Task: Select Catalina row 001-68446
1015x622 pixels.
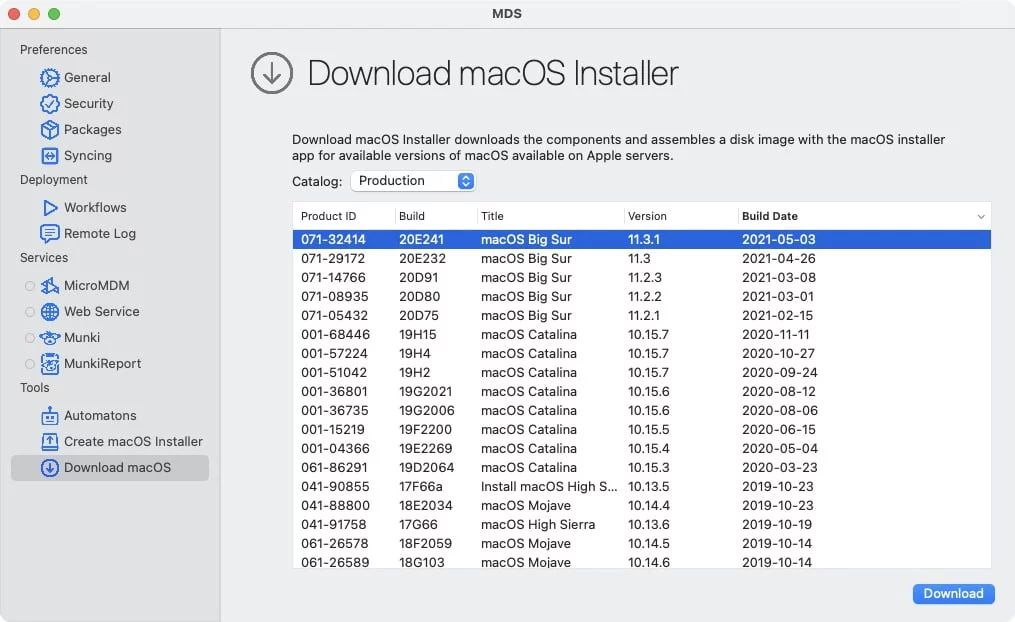Action: 641,335
